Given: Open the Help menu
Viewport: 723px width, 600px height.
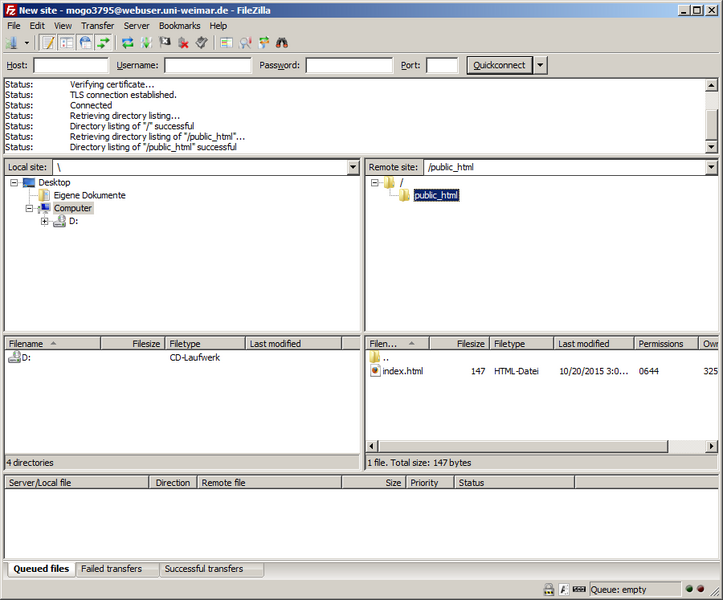Looking at the screenshot, I should (x=218, y=26).
